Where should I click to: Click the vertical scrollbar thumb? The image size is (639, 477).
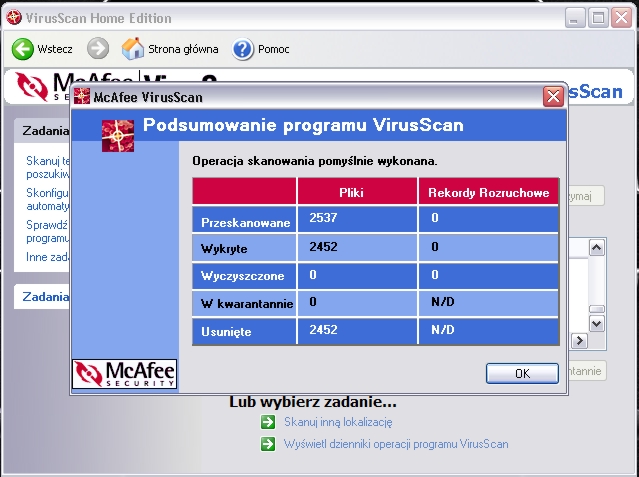click(597, 309)
